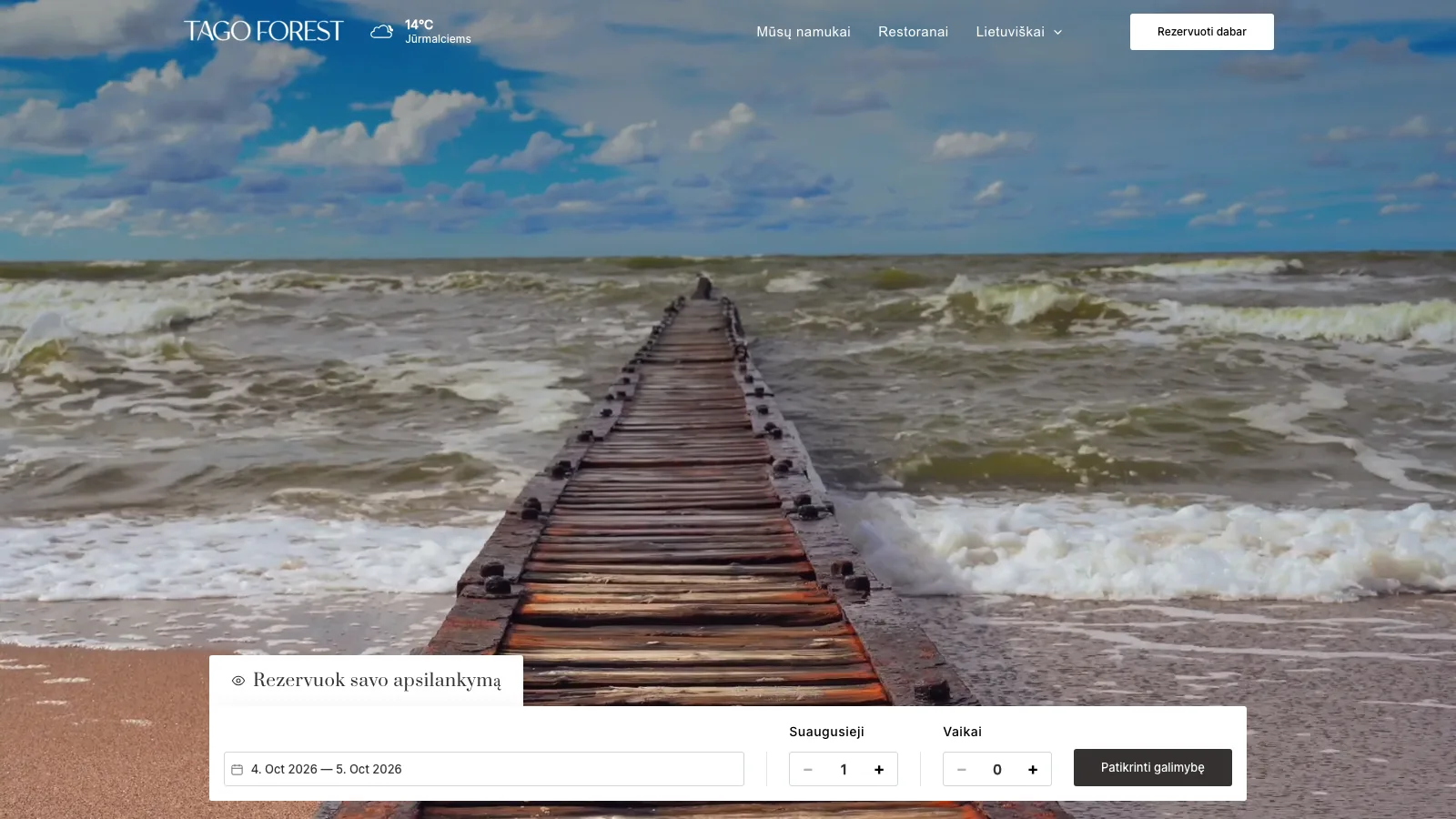Viewport: 1456px width, 819px height.
Task: Decrease the Vaikai children count
Action: (962, 770)
